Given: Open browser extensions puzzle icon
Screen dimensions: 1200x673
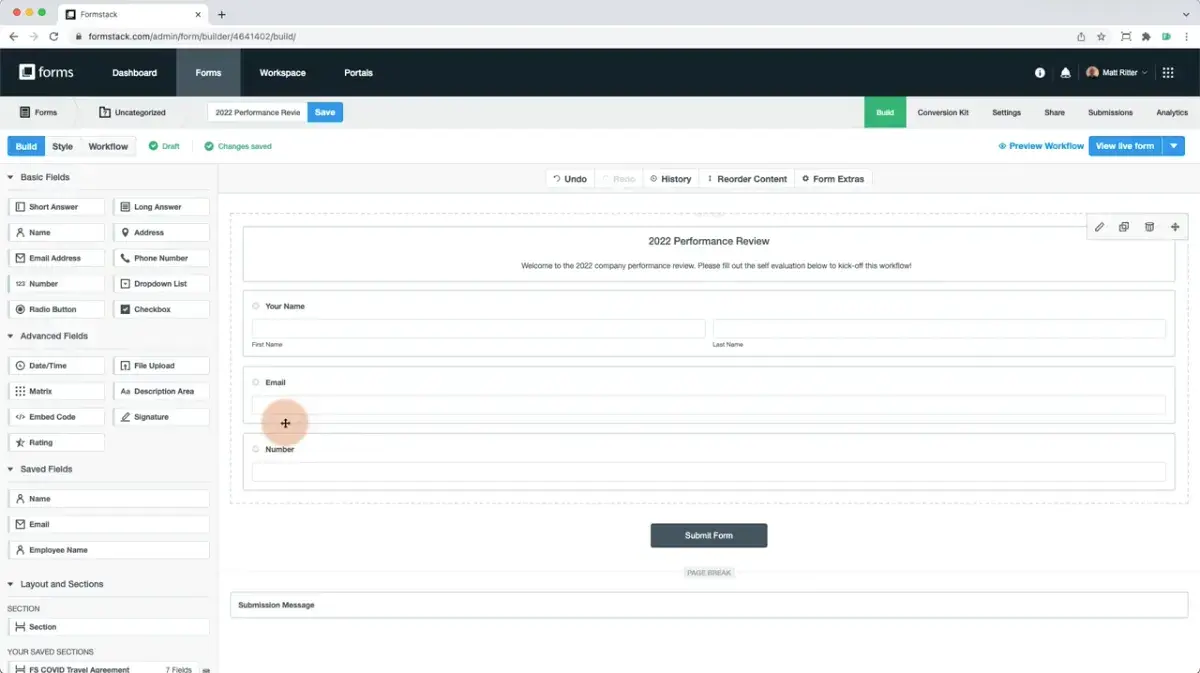Looking at the screenshot, I should click(x=1146, y=36).
